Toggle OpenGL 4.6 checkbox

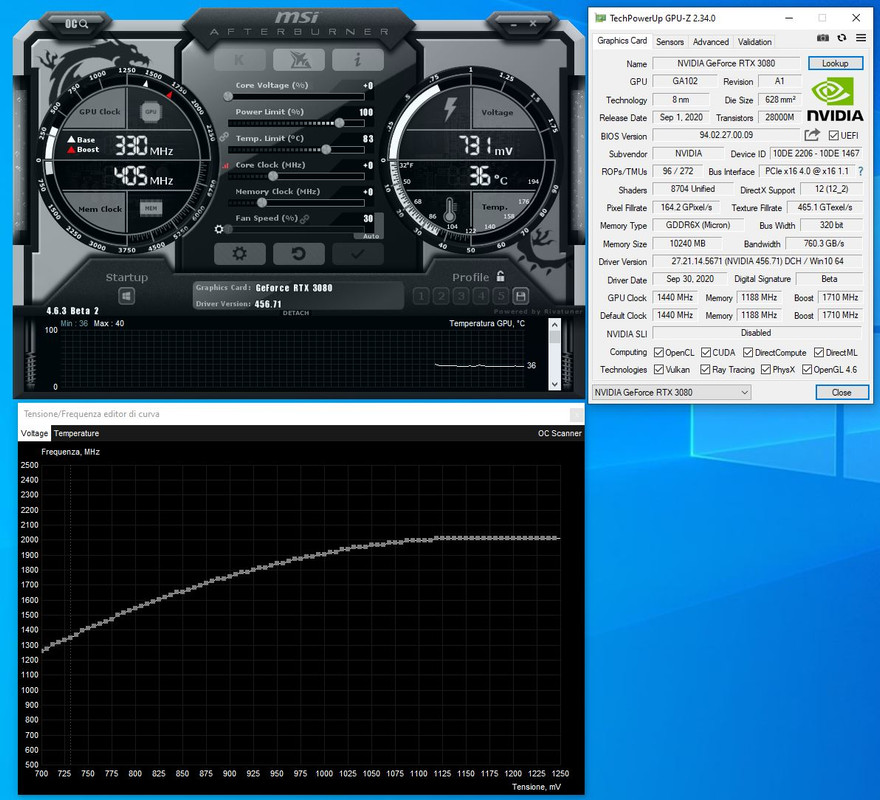807,369
